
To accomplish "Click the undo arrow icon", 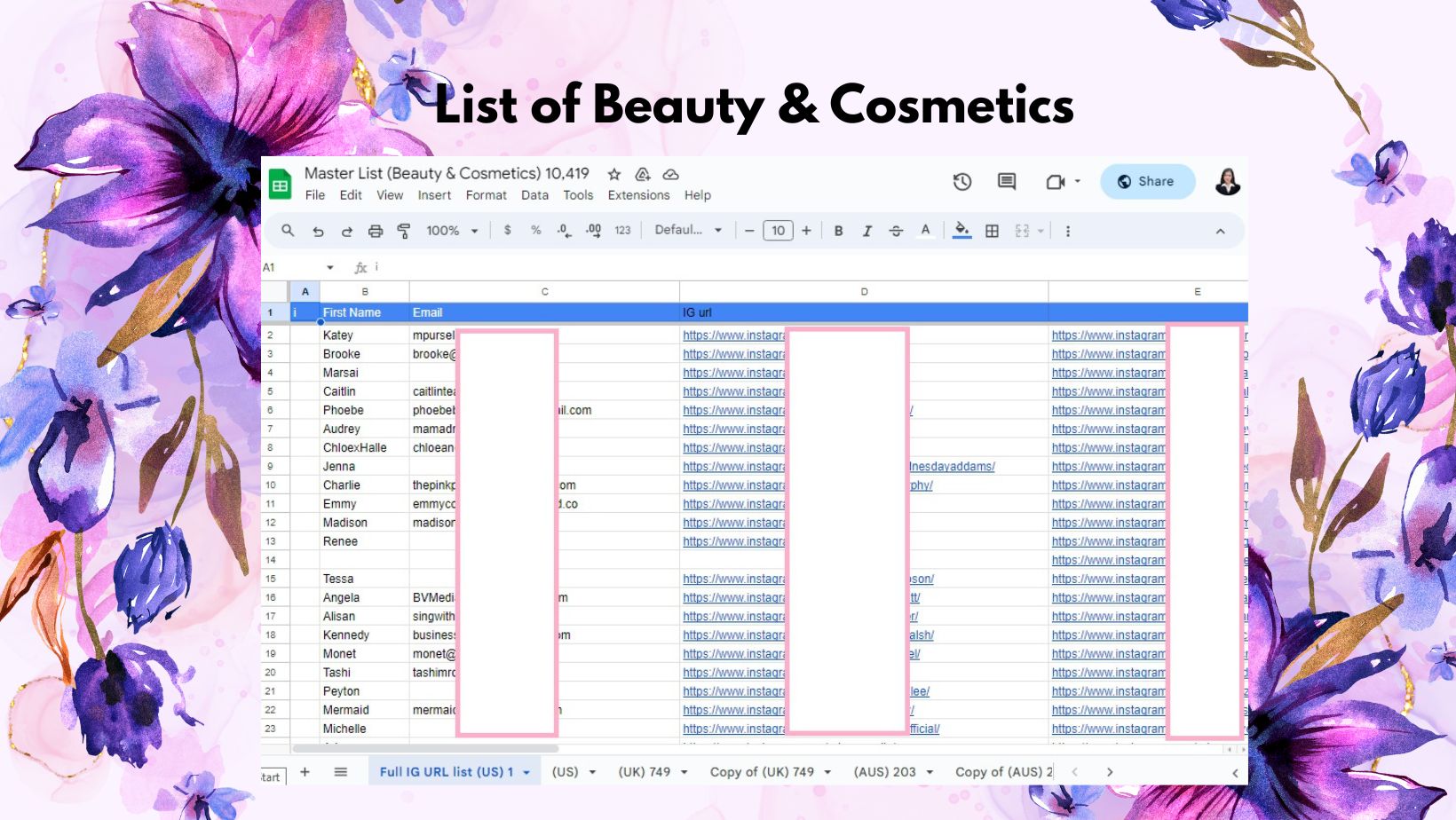I will point(318,231).
